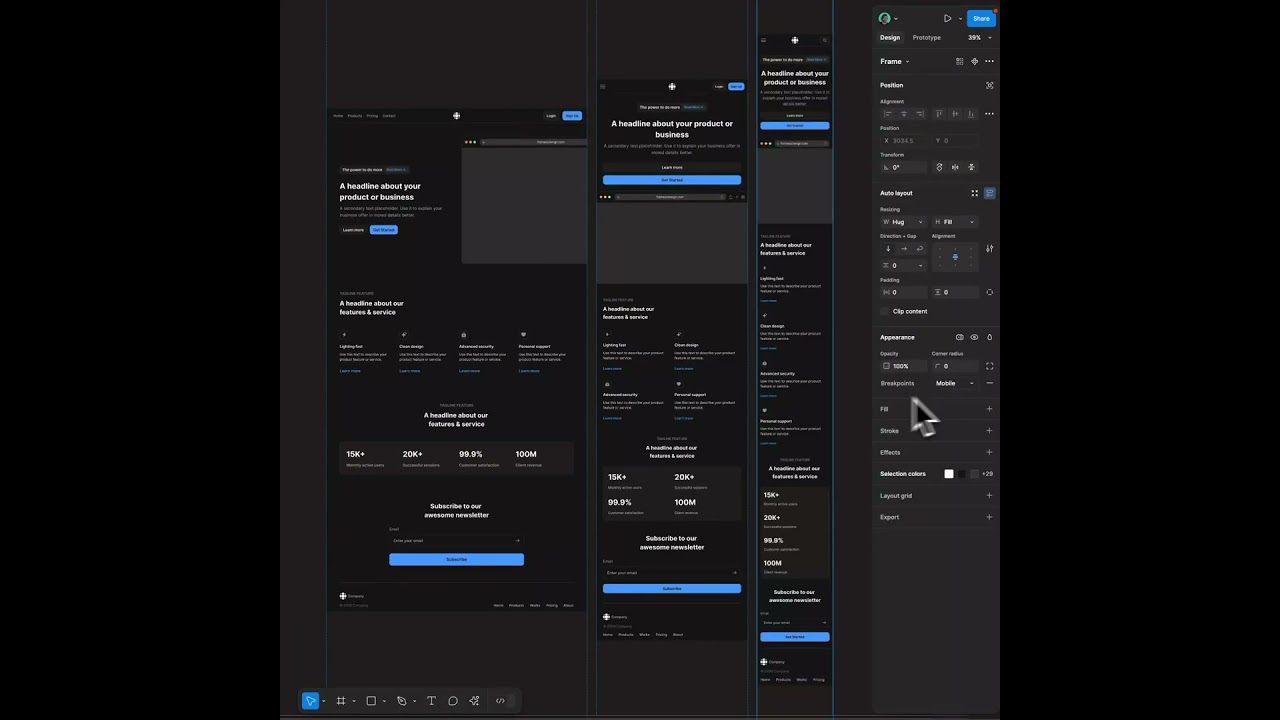Select wrap direction option
The height and width of the screenshot is (720, 1280).
(920, 248)
